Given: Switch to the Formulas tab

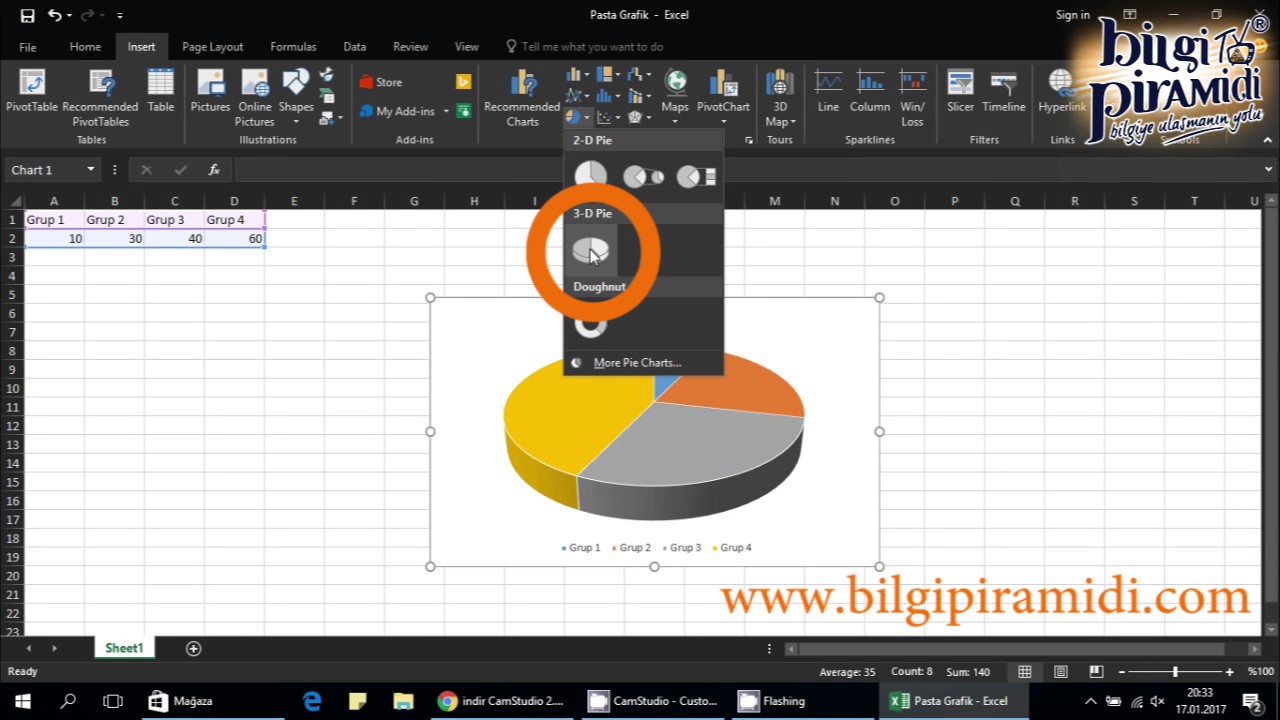Looking at the screenshot, I should [293, 47].
